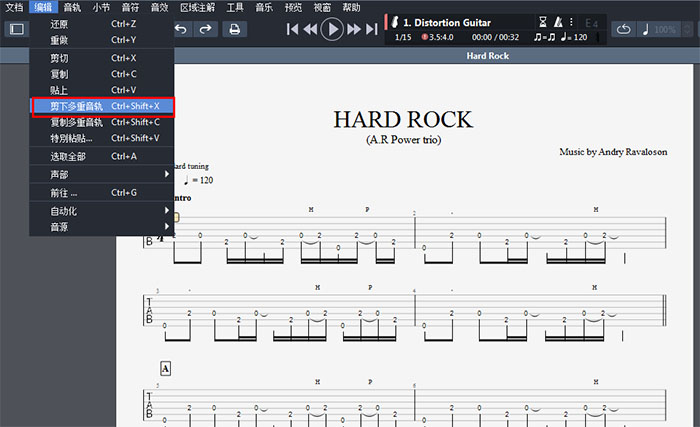This screenshot has height=427, width=700.
Task: Click the skip to end button
Action: point(372,29)
